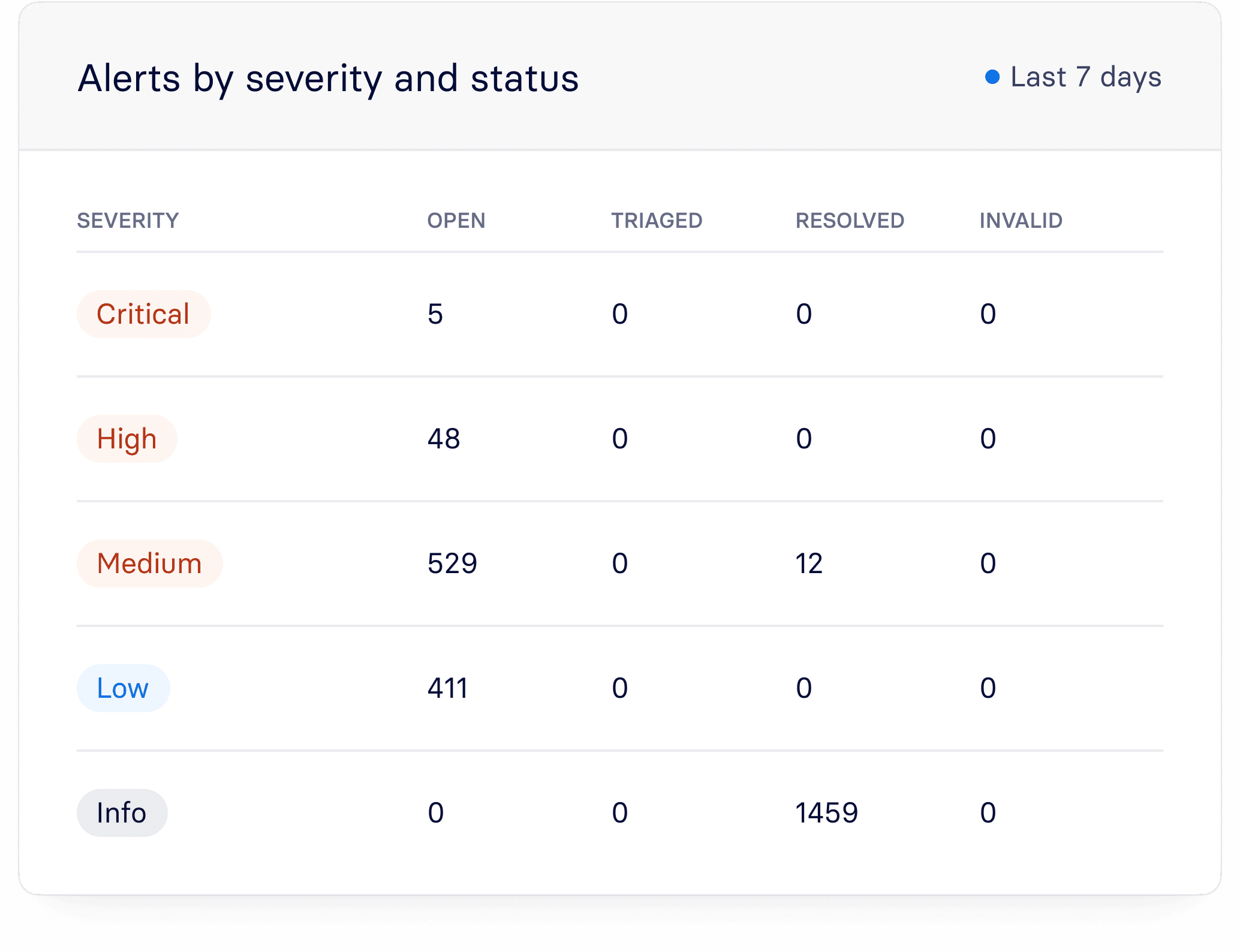Open the 48 open High alerts
This screenshot has height=952, width=1240.
(444, 439)
